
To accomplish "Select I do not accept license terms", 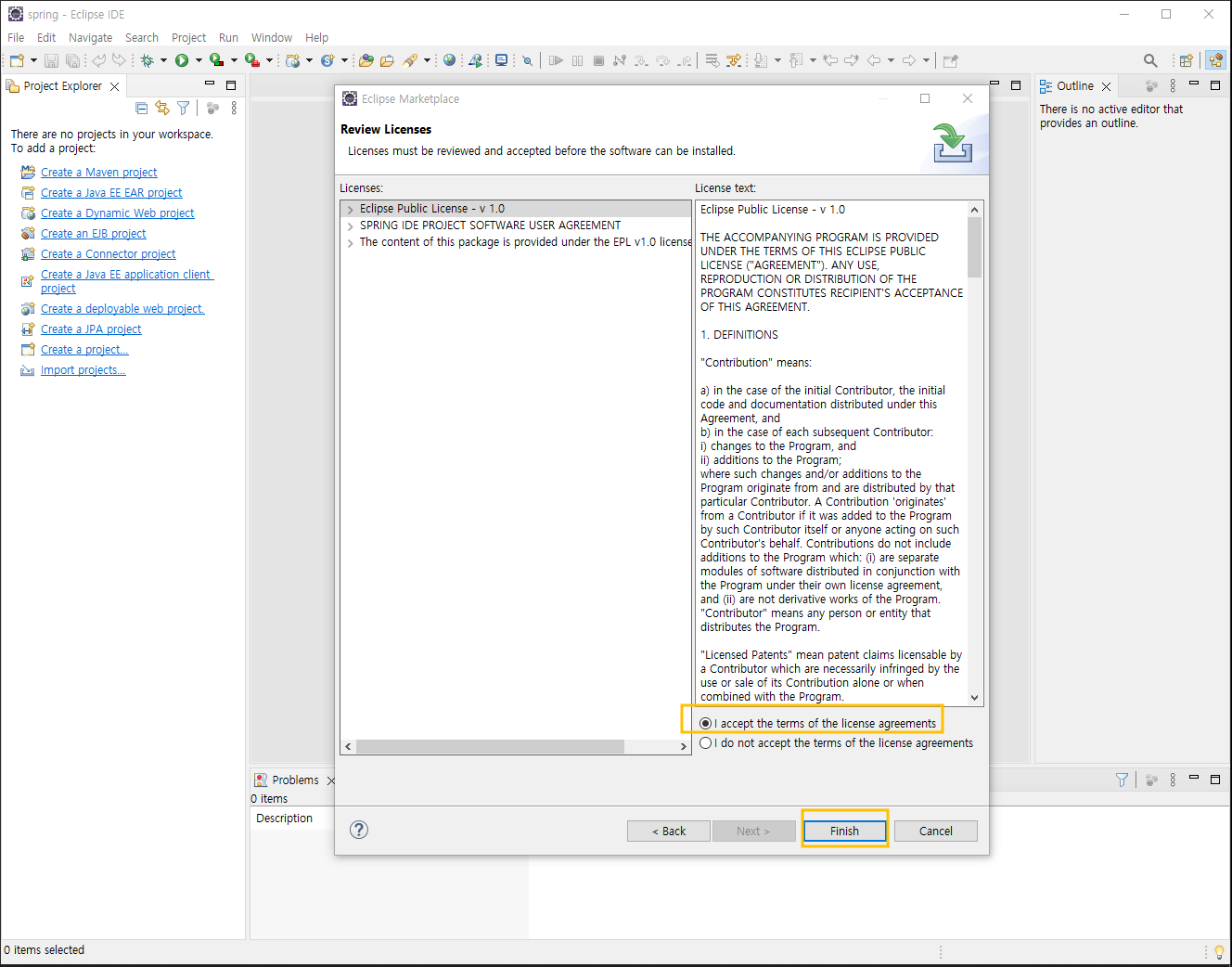I will [837, 742].
